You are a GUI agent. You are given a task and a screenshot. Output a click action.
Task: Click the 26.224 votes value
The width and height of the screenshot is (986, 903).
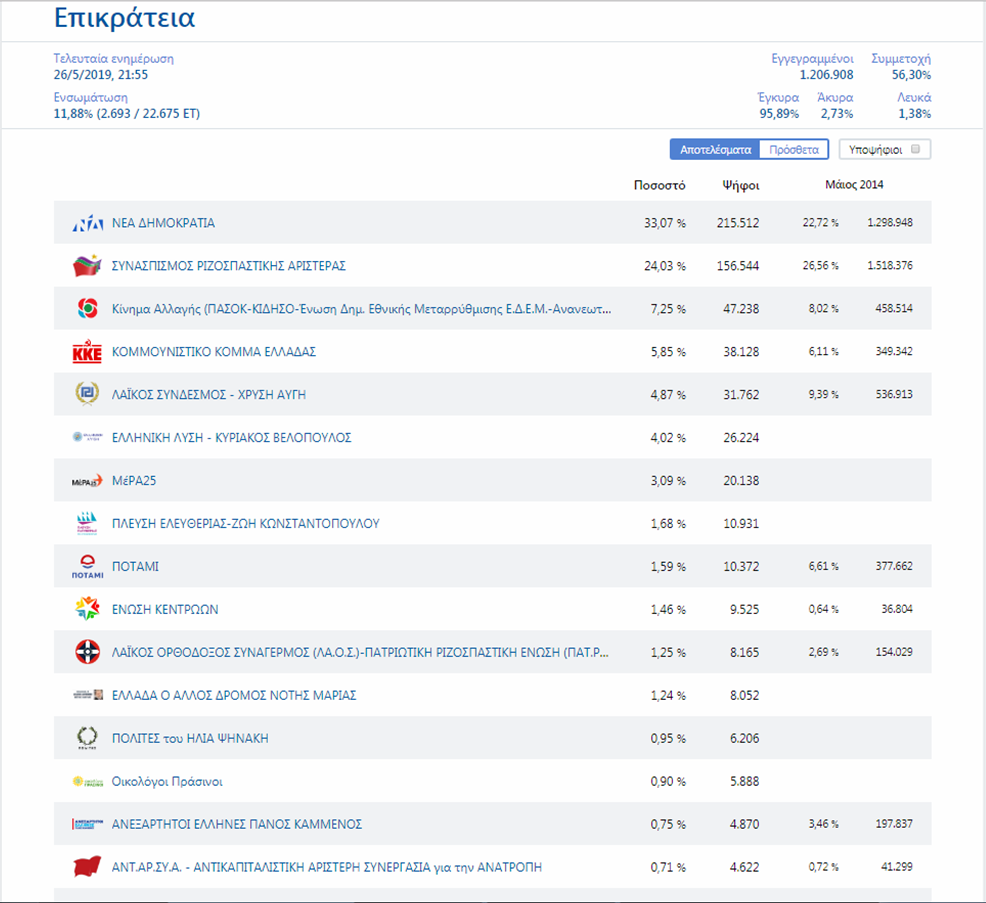(x=741, y=438)
